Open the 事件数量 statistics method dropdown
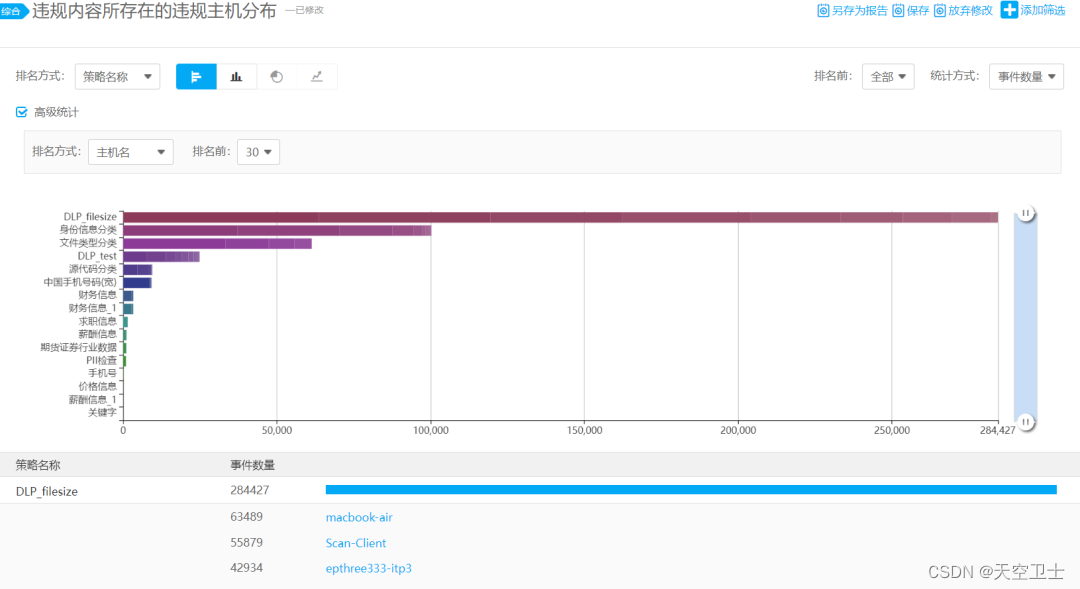This screenshot has height=589, width=1080. tap(1026, 76)
